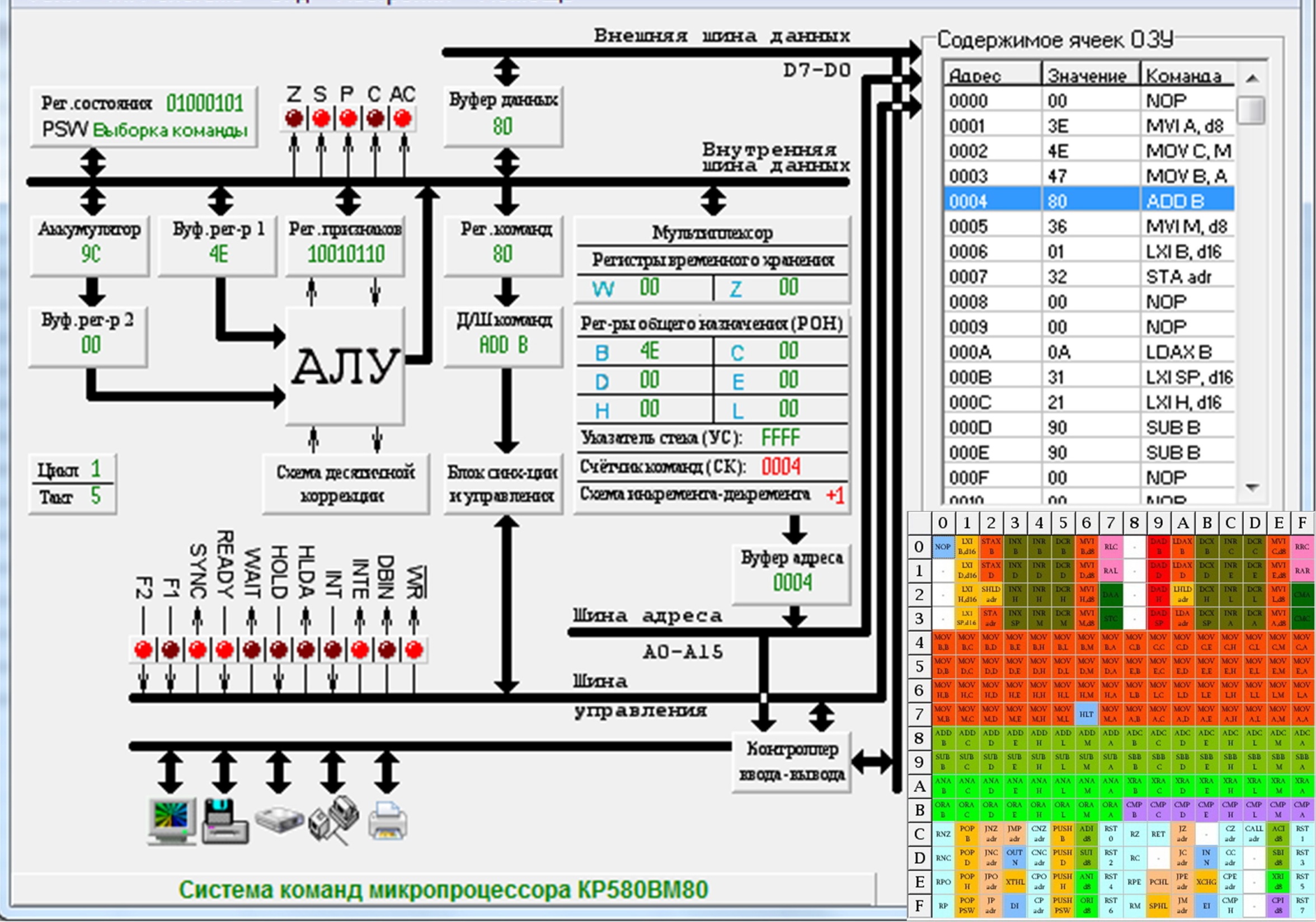Click the SYNC signal LED
Image resolution: width=1316 pixels, height=922 pixels.
[x=197, y=650]
